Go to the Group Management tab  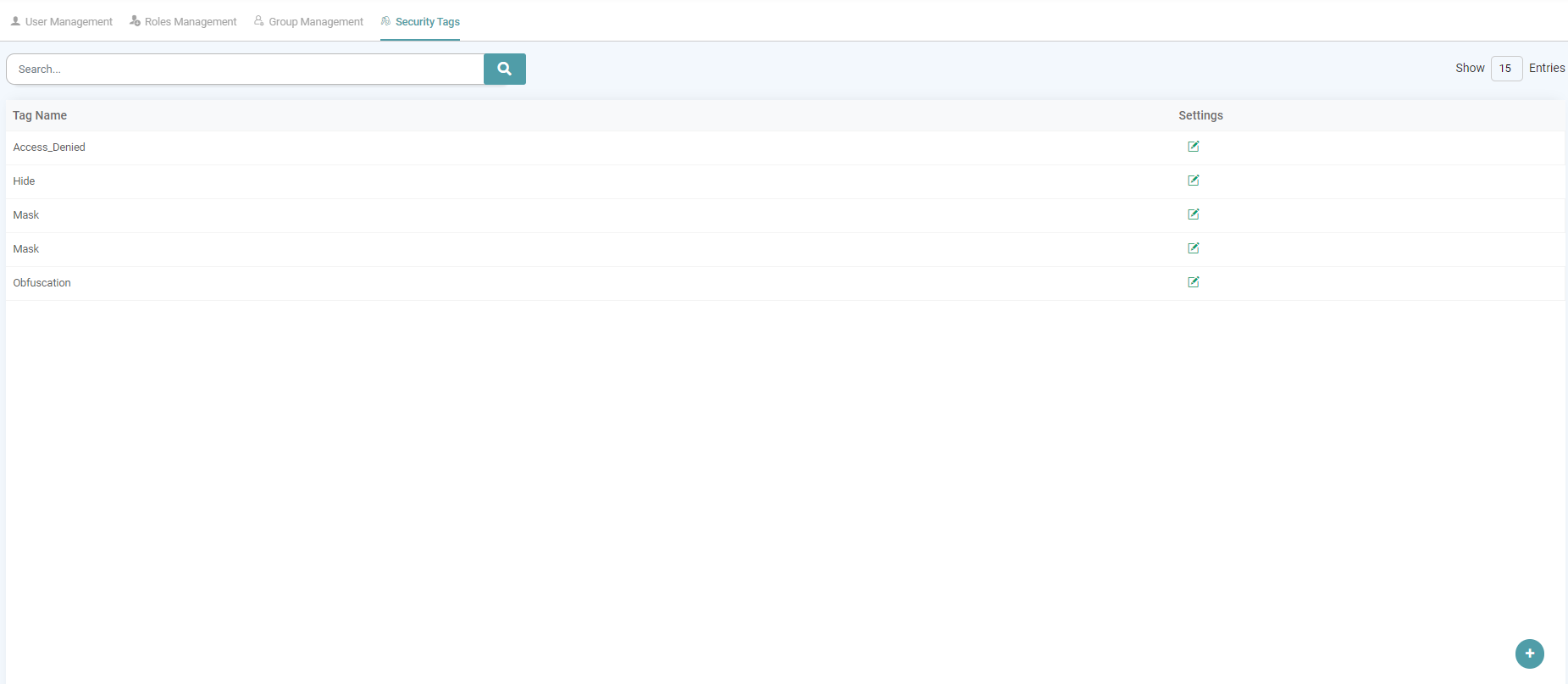point(315,22)
